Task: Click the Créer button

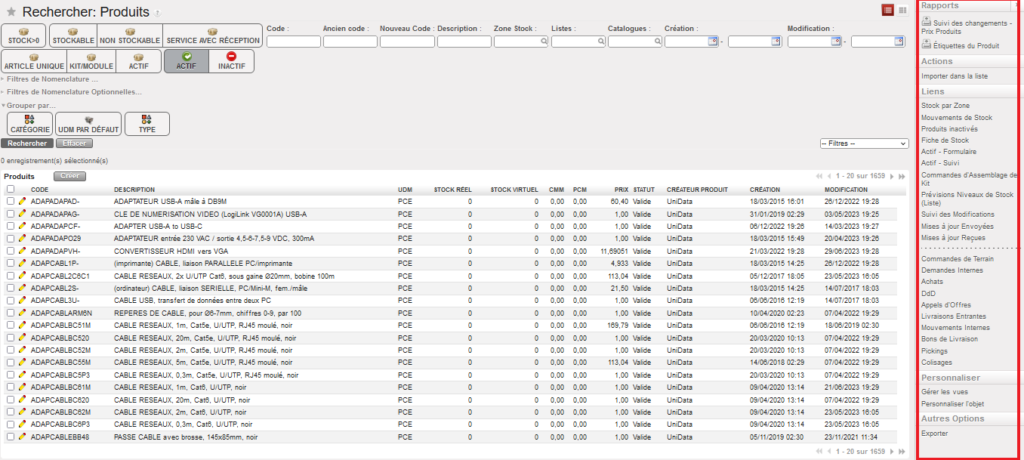Action: point(69,175)
